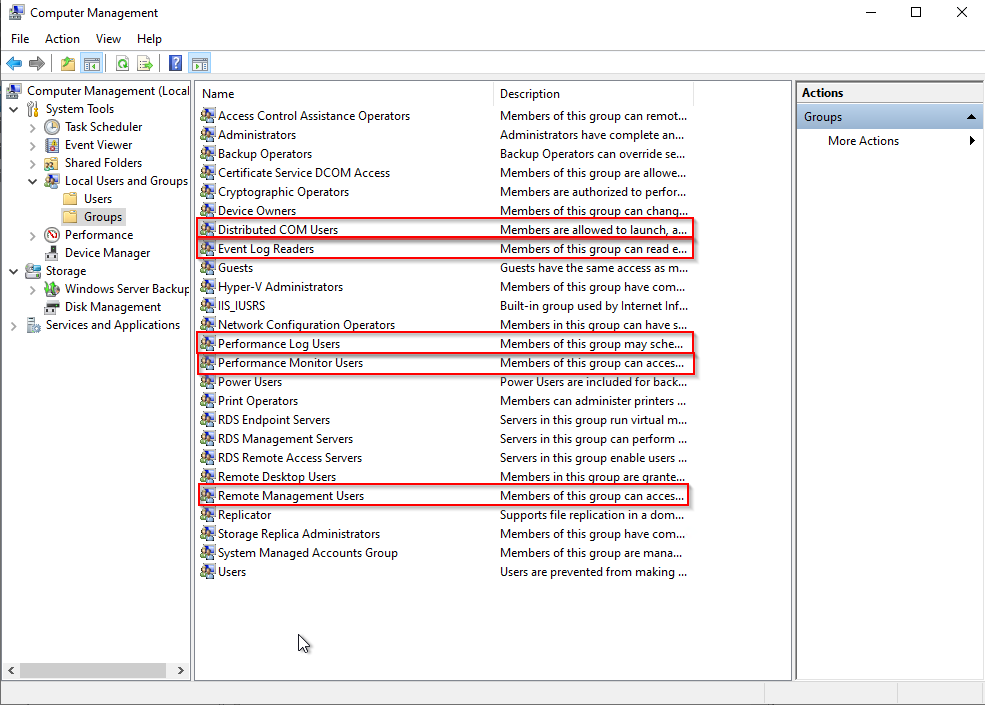Click the Back arrow toolbar icon
Image resolution: width=985 pixels, height=705 pixels.
point(14,64)
